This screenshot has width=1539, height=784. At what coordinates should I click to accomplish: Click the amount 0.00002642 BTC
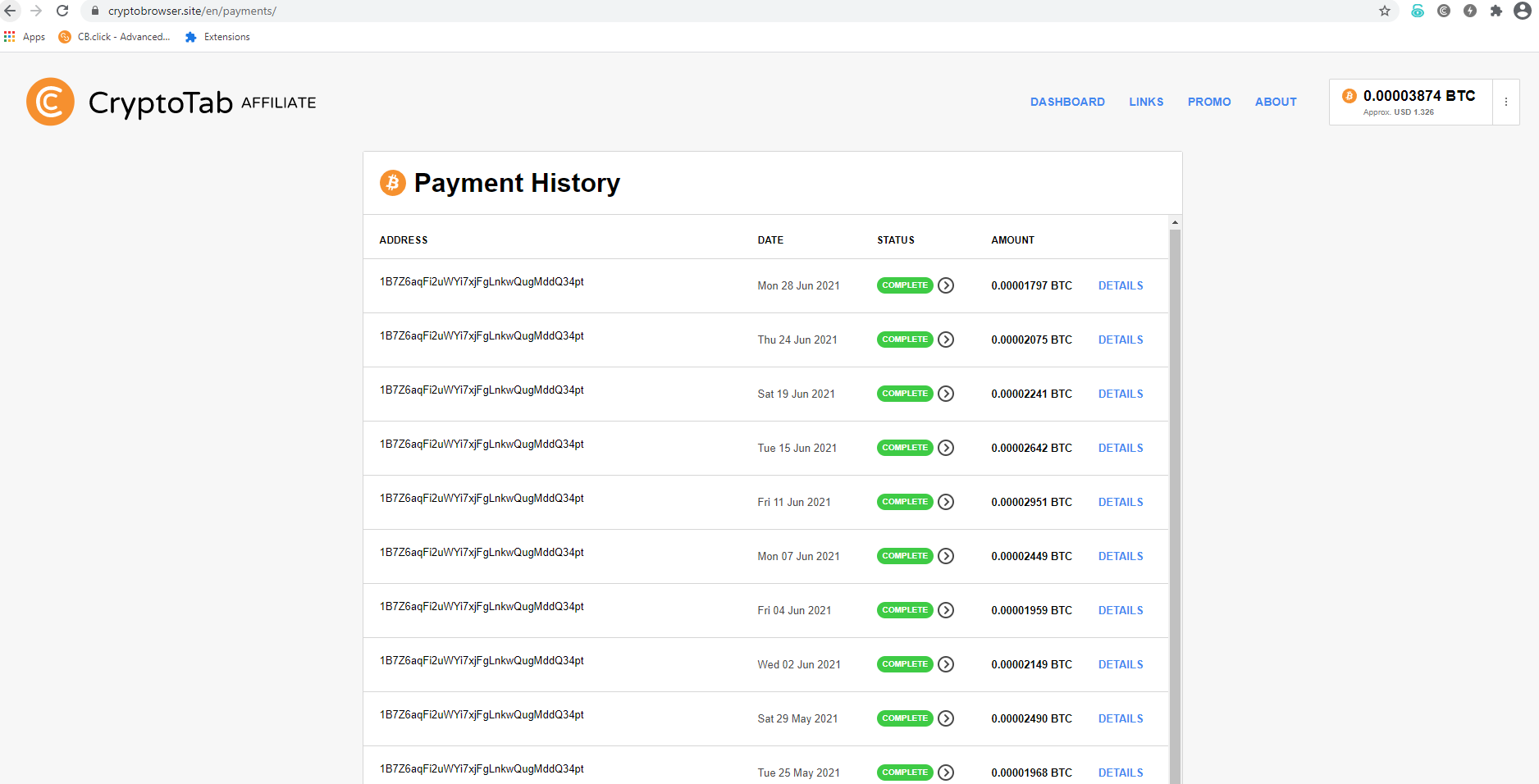(1031, 448)
